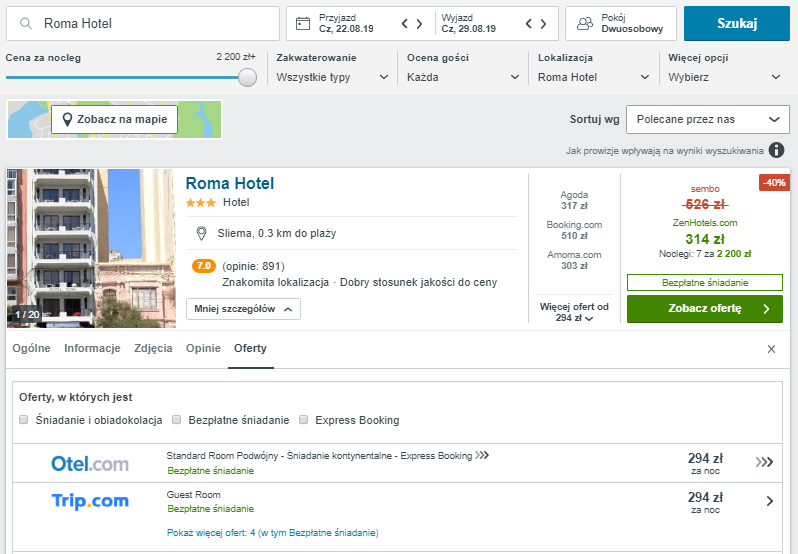
Task: Go to previous check-in date
Action: click(405, 23)
